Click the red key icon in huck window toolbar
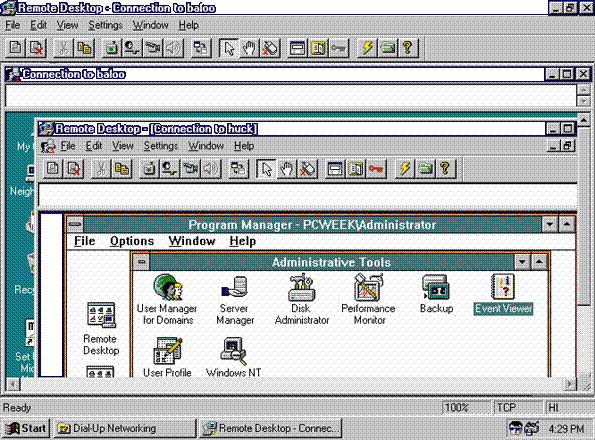This screenshot has width=595, height=440. [x=376, y=169]
